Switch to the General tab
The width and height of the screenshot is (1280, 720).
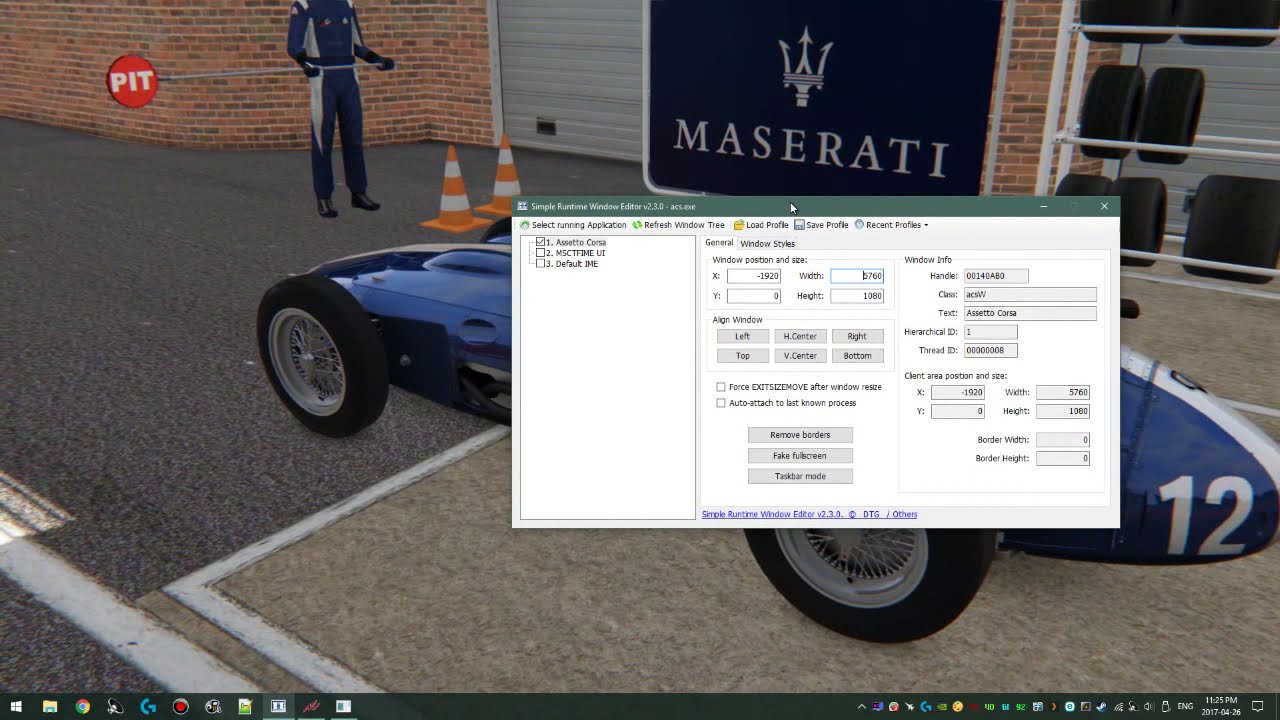tap(719, 243)
